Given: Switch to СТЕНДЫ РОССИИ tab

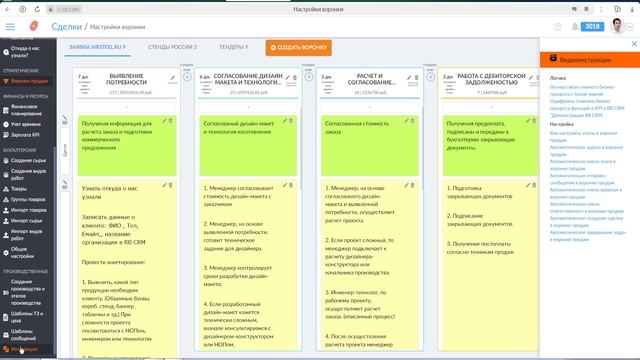Looking at the screenshot, I should coord(172,47).
